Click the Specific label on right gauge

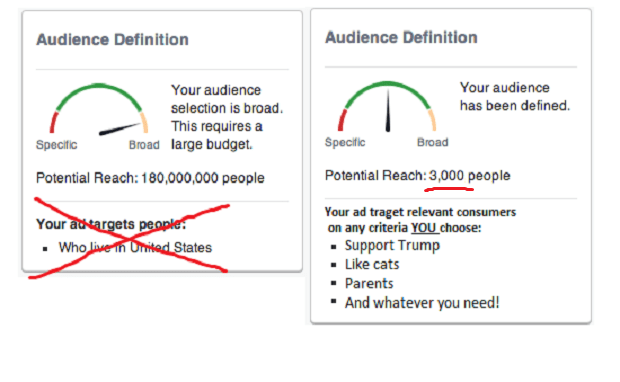coord(345,142)
